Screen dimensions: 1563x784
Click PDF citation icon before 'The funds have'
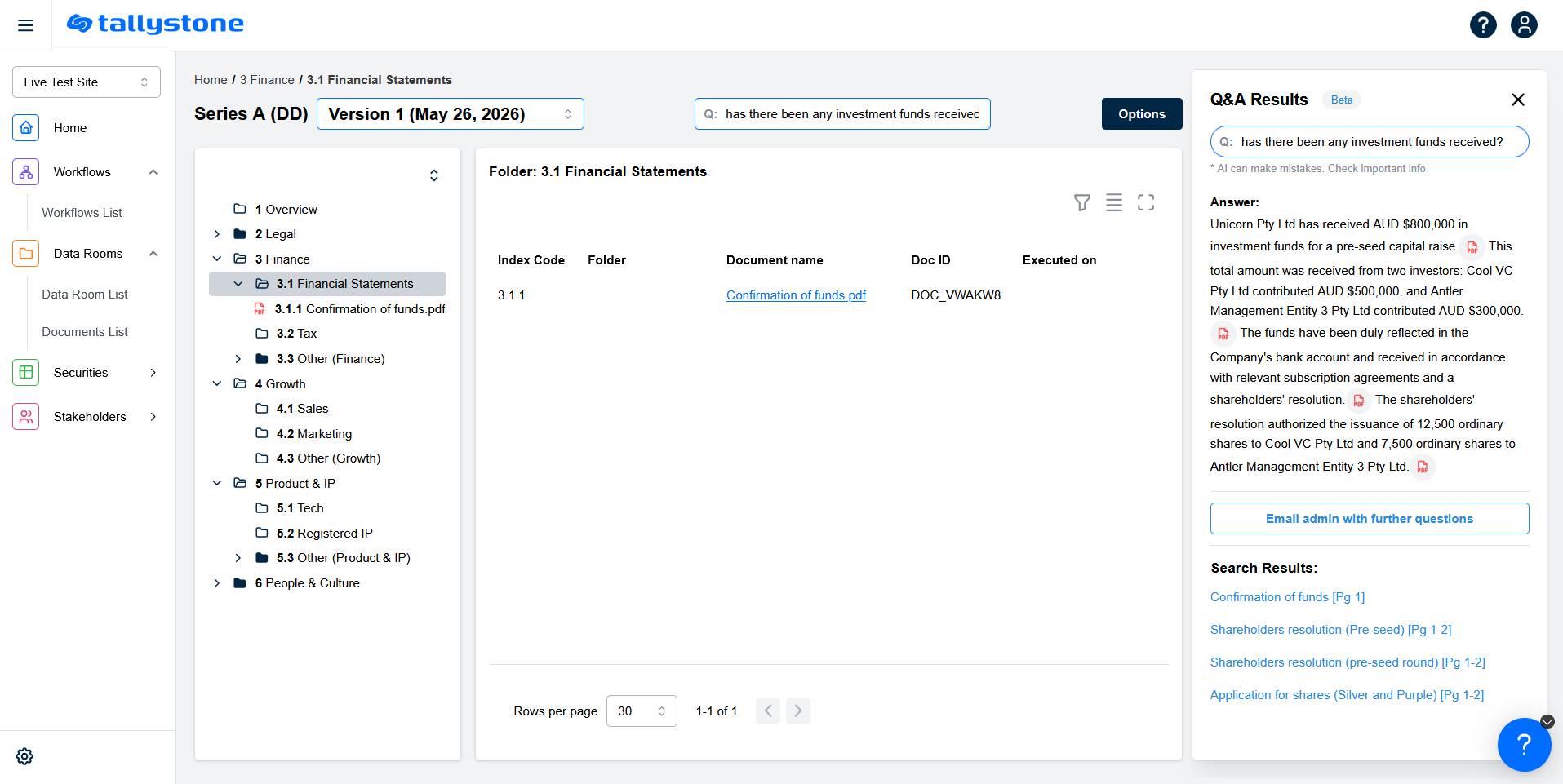(1223, 334)
